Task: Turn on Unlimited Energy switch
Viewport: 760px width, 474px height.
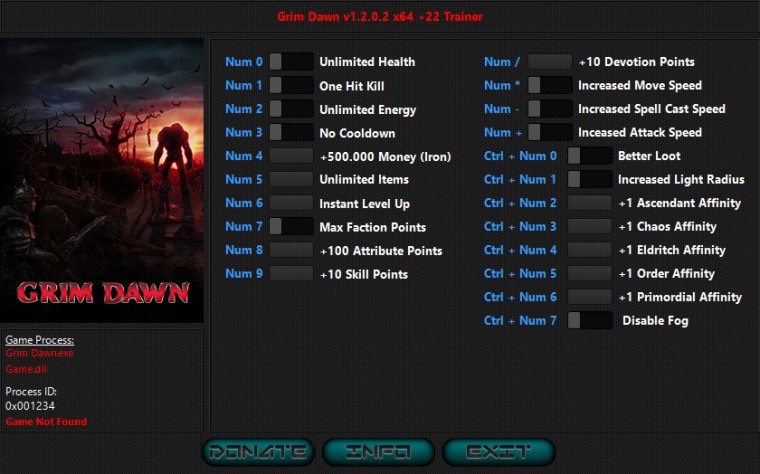Action: point(291,109)
